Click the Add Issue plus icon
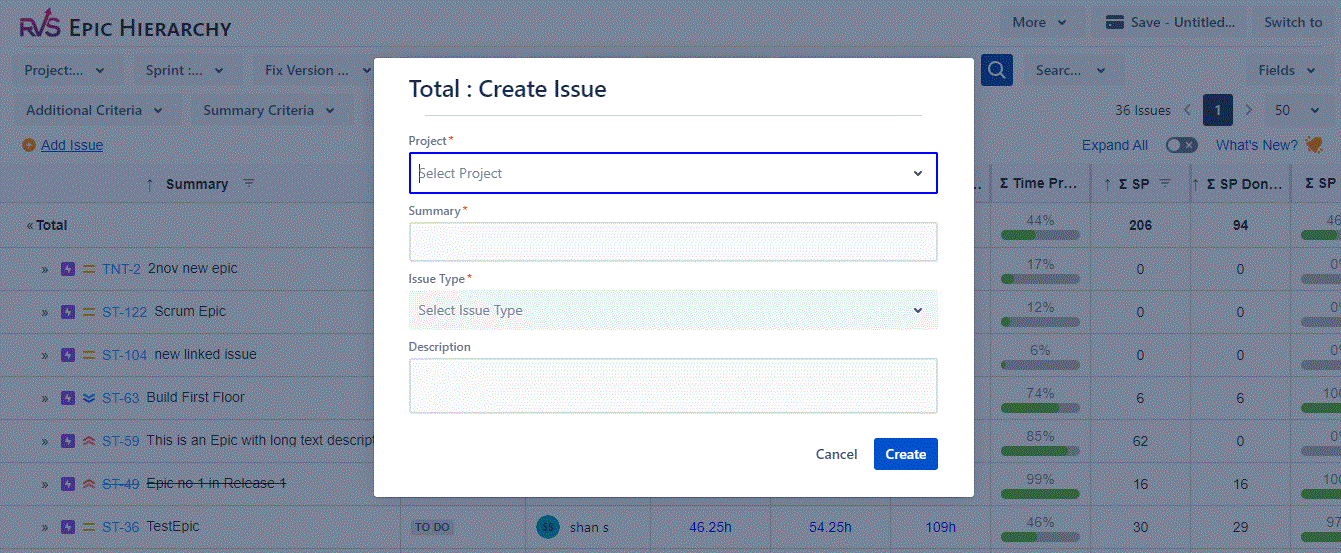Screen dimensions: 1341x553 (x=29, y=145)
